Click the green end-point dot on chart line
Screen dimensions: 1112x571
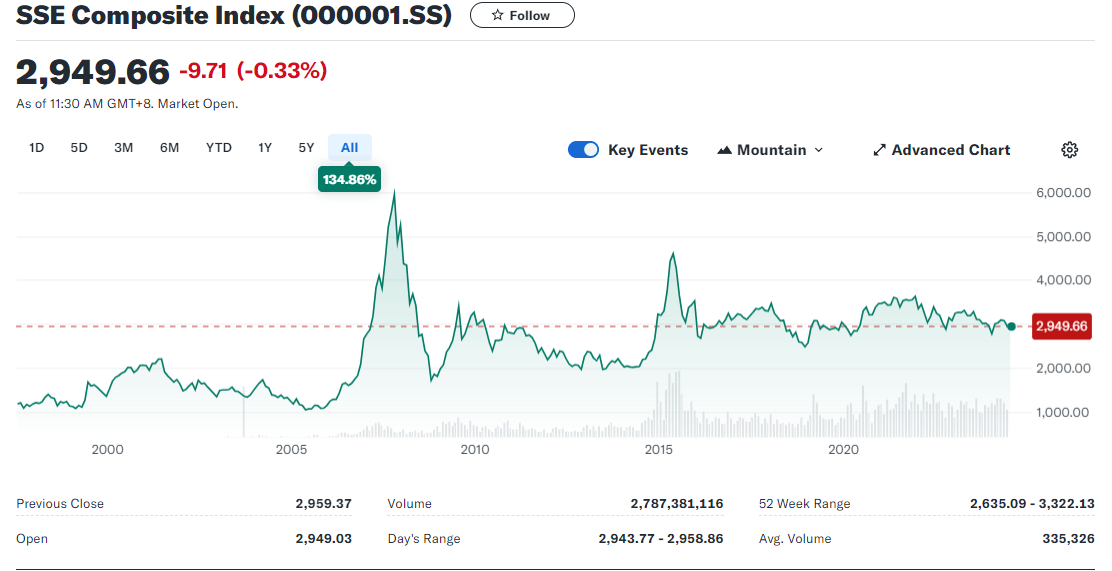[x=1011, y=326]
